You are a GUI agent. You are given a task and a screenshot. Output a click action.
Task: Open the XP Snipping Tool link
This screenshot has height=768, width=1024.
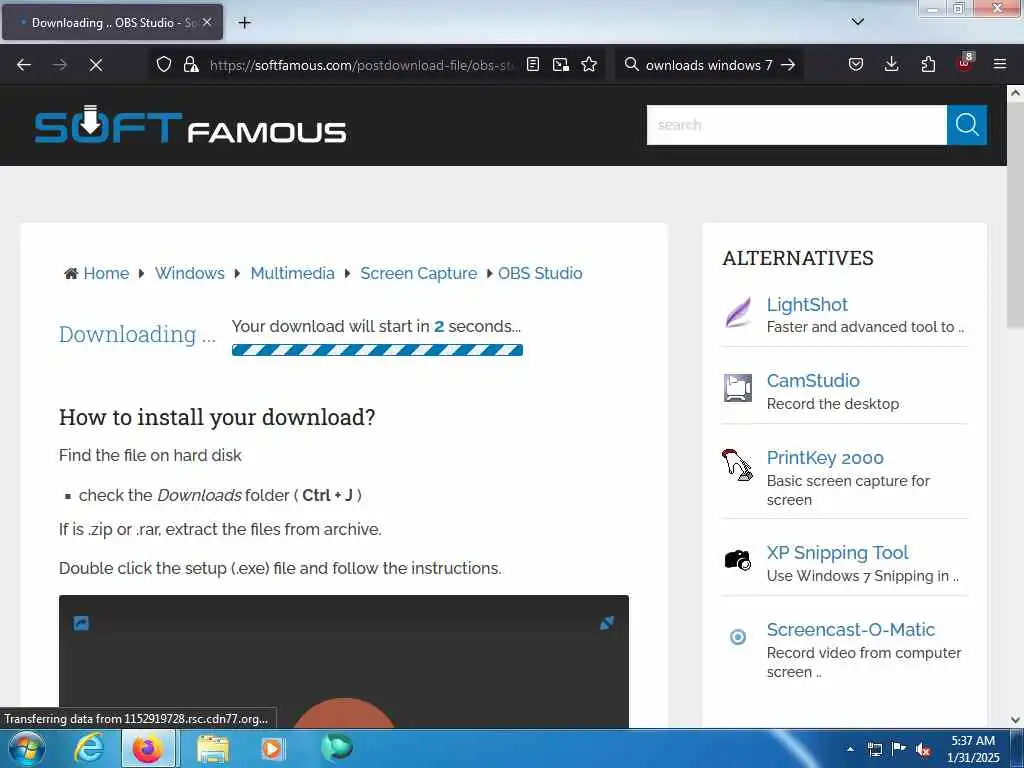837,552
